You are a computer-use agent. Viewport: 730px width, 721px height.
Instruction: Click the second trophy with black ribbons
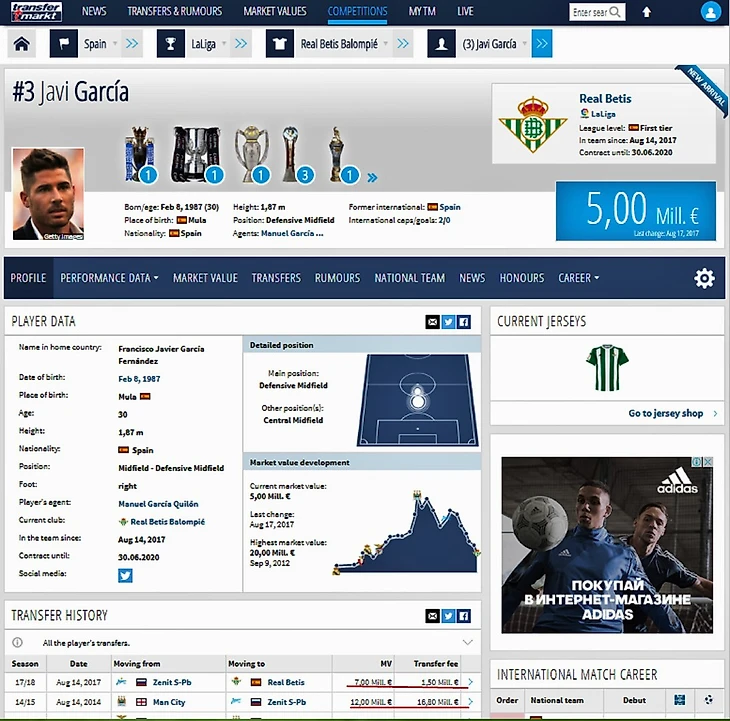(197, 155)
